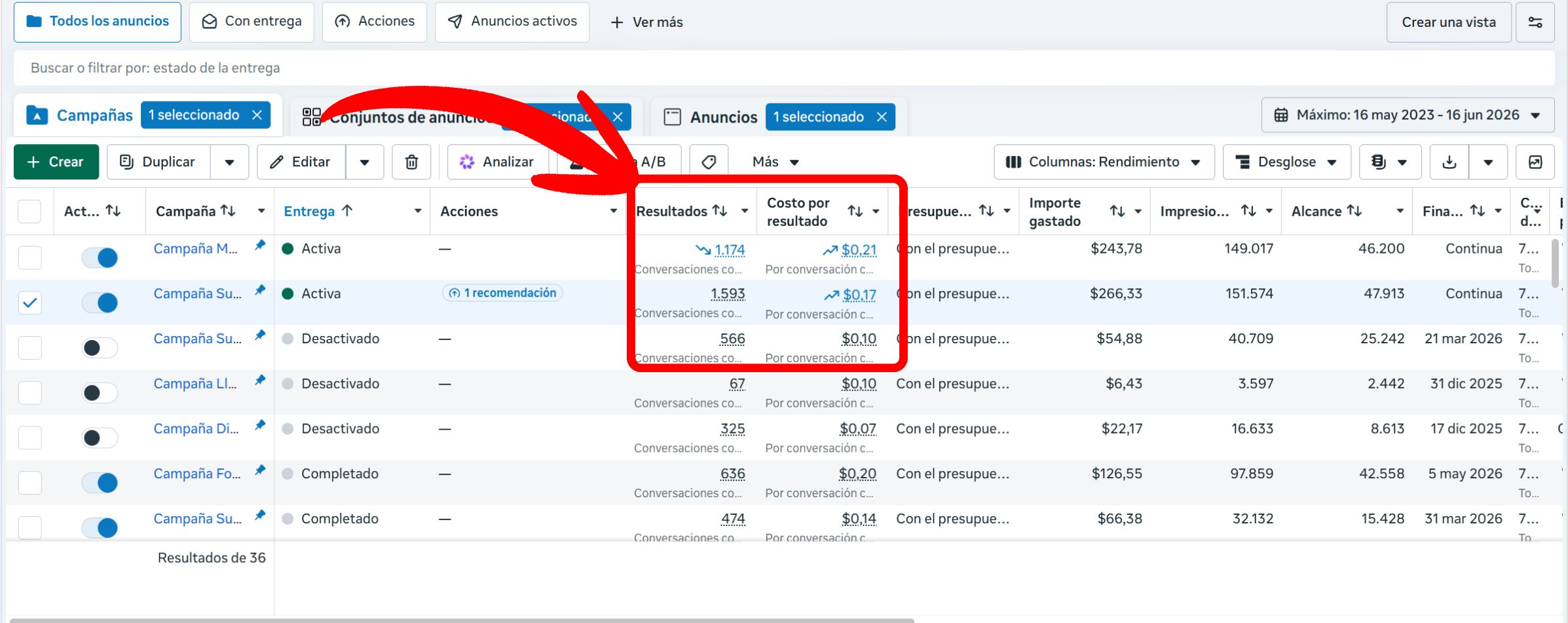Click the reports stack icon button
This screenshot has height=623, width=1568.
click(1391, 162)
